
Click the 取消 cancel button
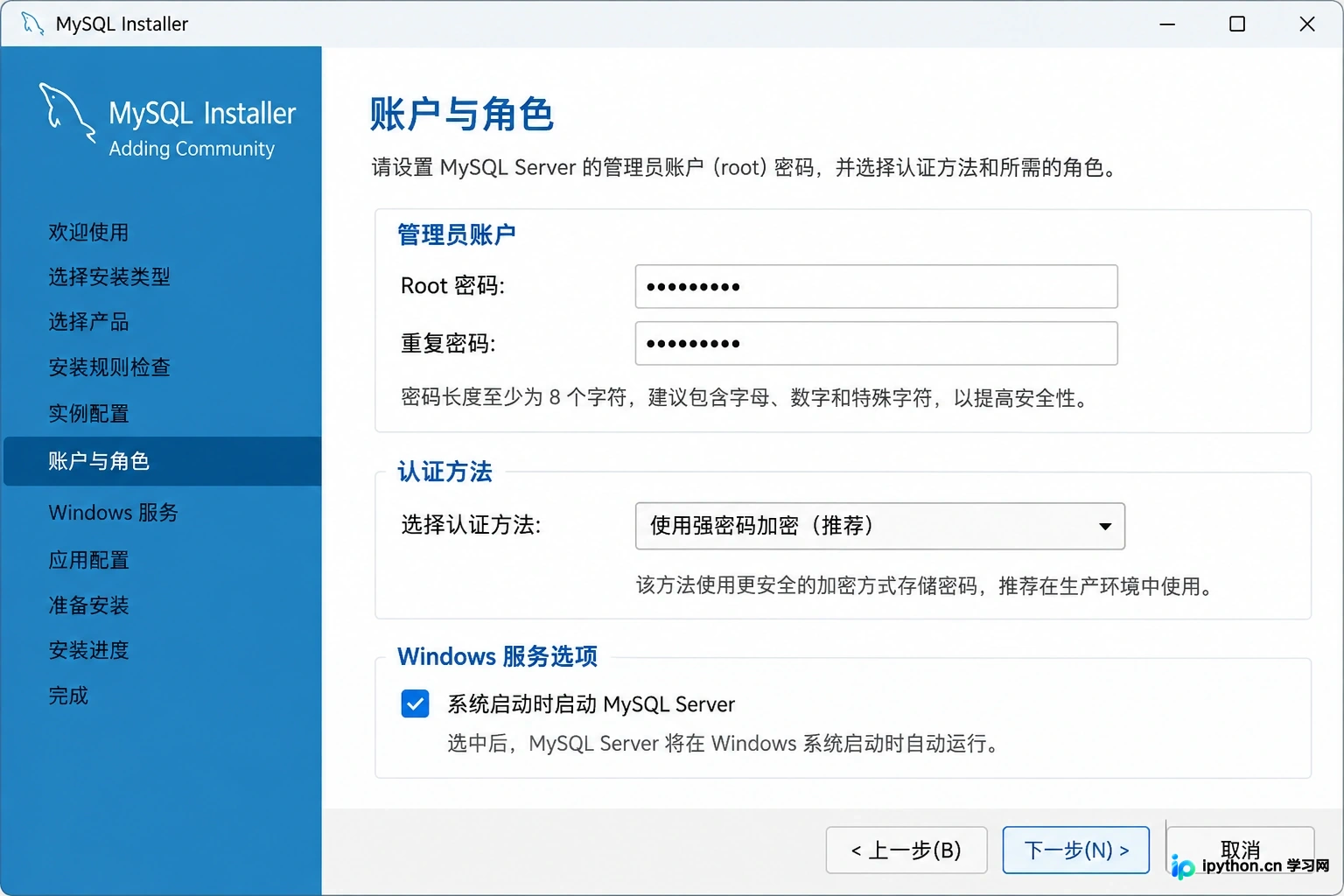(x=1240, y=850)
